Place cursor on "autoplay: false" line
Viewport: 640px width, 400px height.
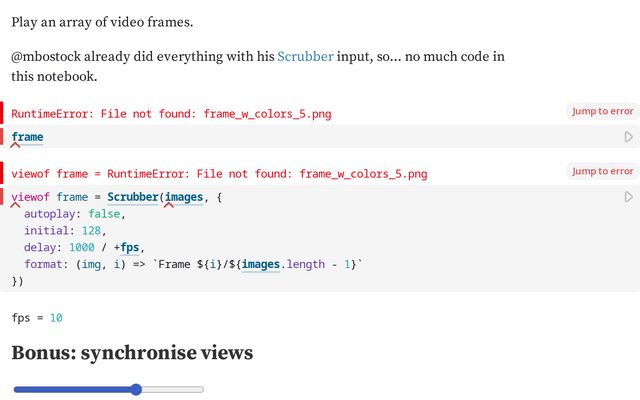click(75, 214)
